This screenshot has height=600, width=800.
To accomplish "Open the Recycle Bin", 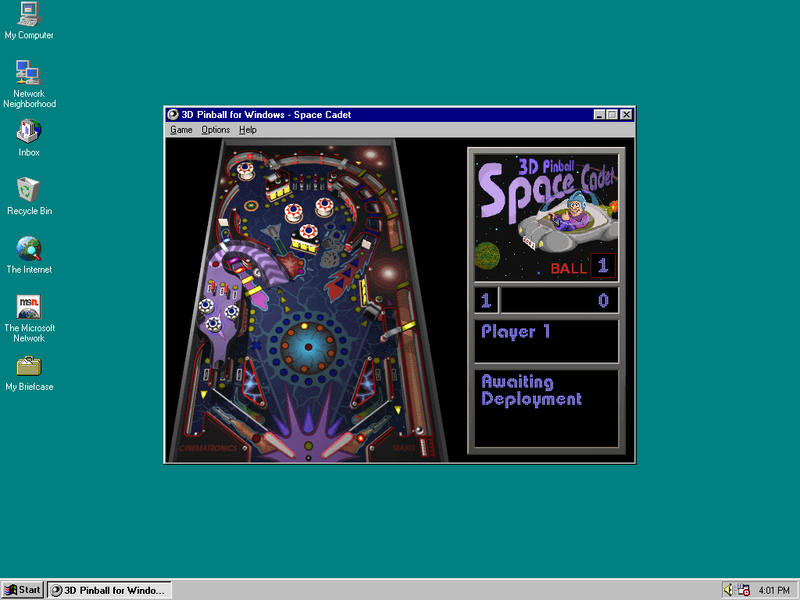I will coord(28,190).
